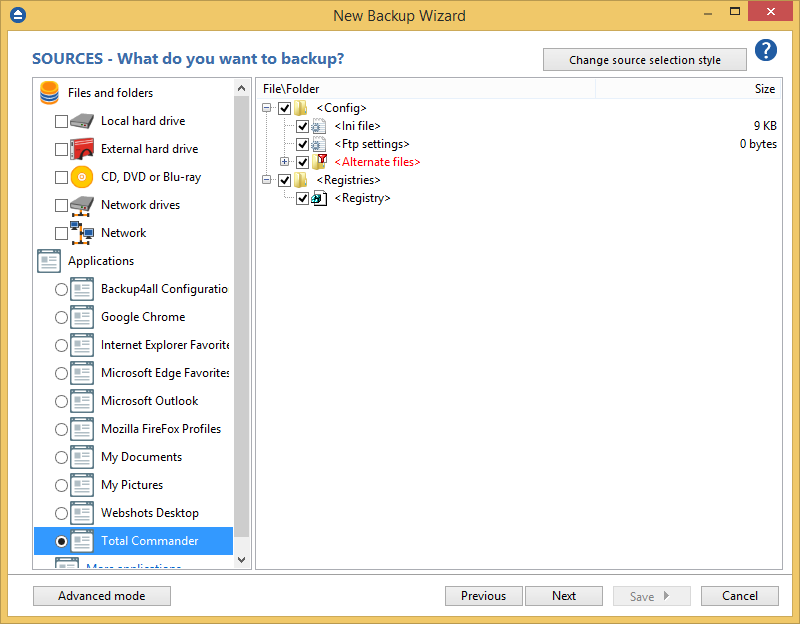Select the Microsoft Outlook radio button

(x=62, y=401)
